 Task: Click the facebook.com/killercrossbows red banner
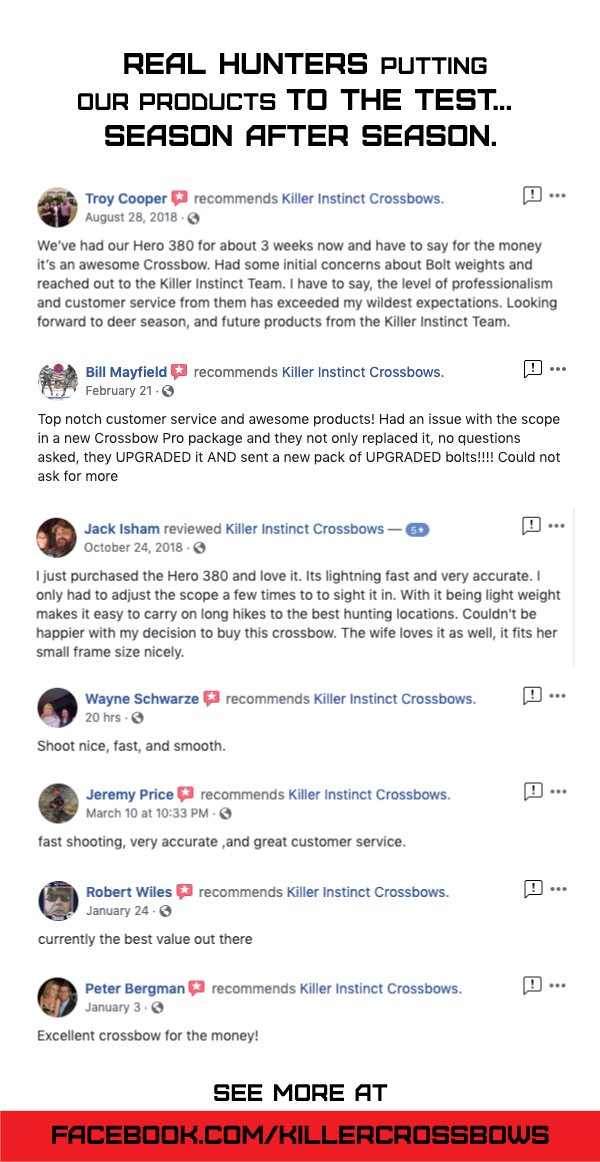coord(300,1135)
